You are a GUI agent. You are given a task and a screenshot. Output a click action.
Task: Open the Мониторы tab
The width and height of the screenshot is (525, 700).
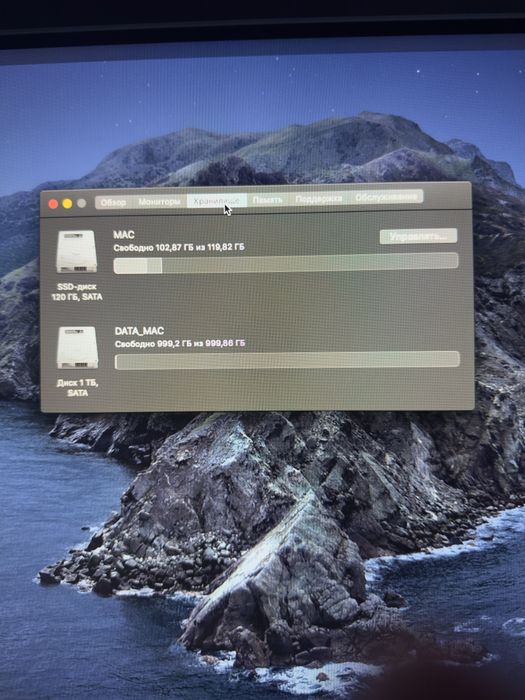(159, 202)
